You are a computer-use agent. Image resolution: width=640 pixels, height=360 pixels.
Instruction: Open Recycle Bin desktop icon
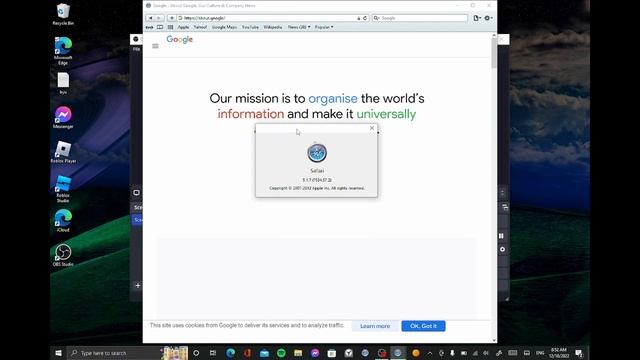point(63,14)
